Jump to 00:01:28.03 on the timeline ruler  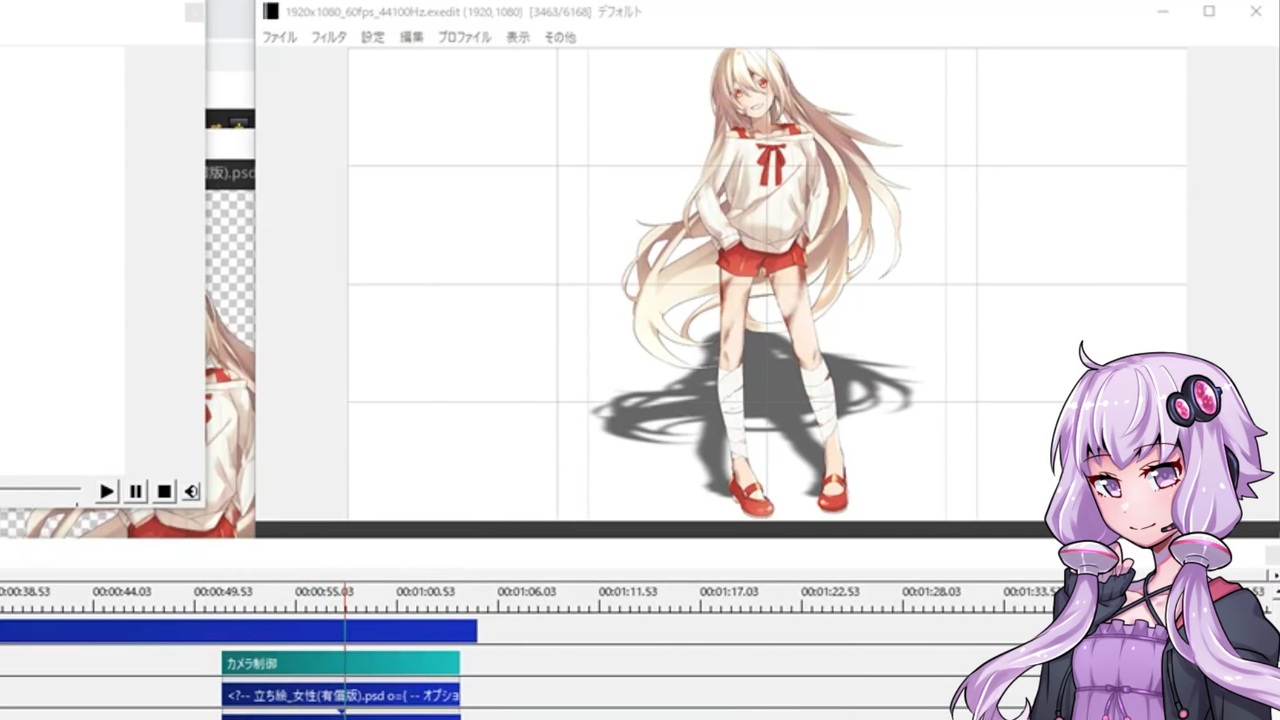tap(932, 592)
